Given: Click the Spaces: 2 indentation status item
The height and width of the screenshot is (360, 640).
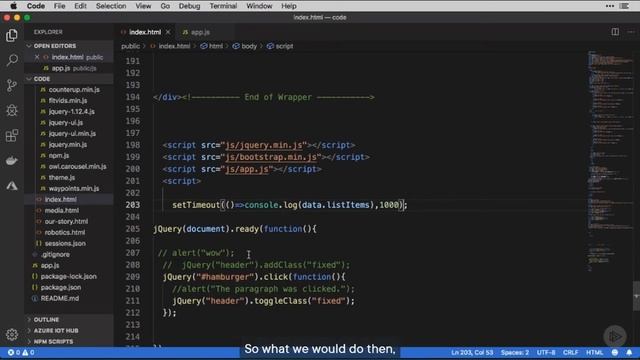Looking at the screenshot, I should click(515, 352).
